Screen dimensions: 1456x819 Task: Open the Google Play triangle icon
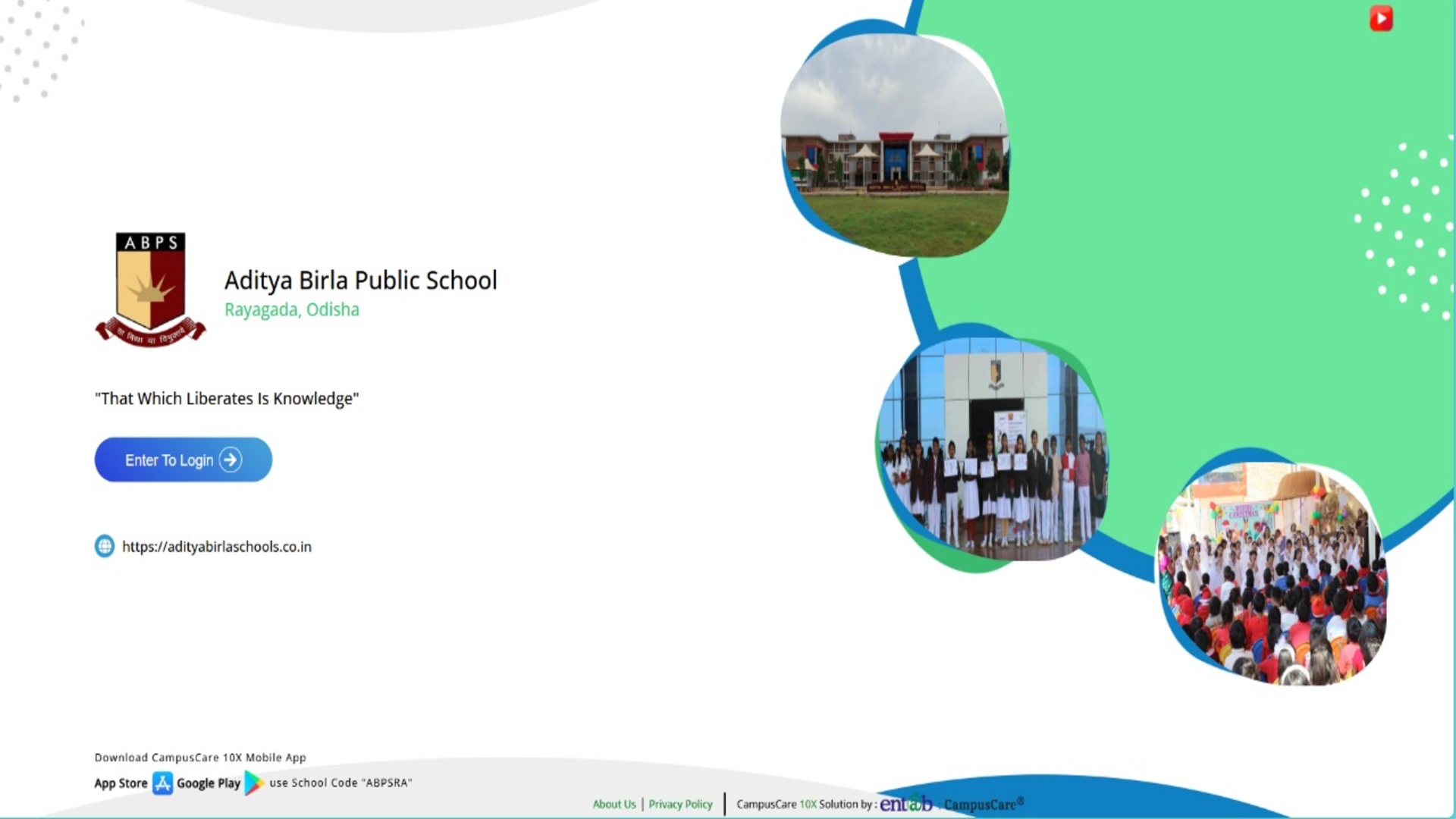253,783
